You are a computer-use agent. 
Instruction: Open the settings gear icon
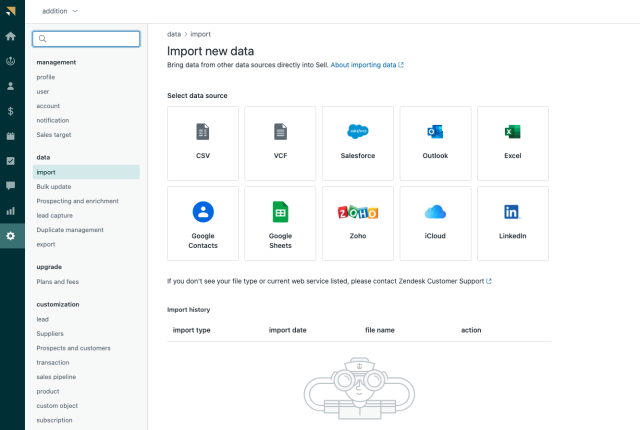11,236
